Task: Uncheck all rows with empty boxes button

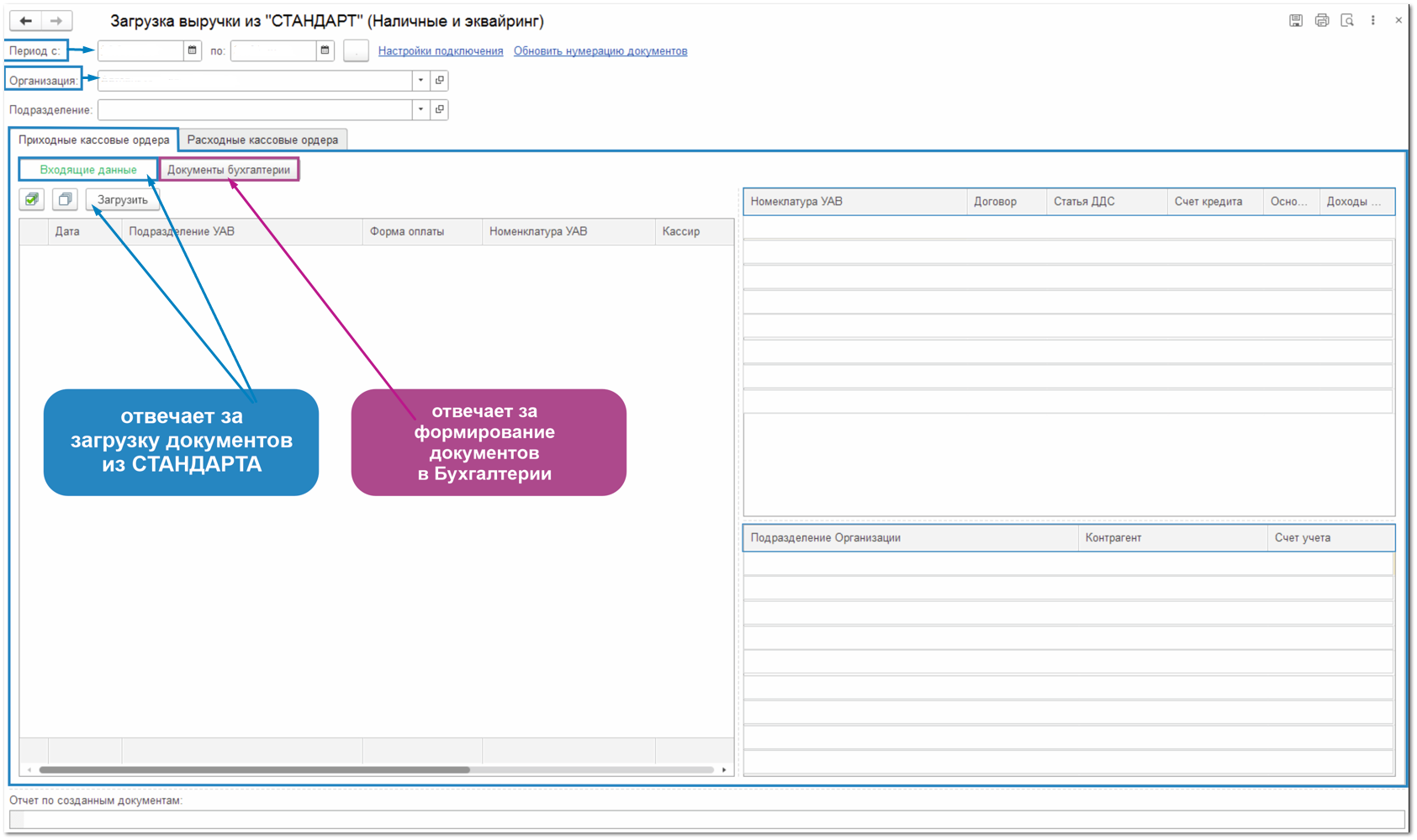Action: click(65, 200)
